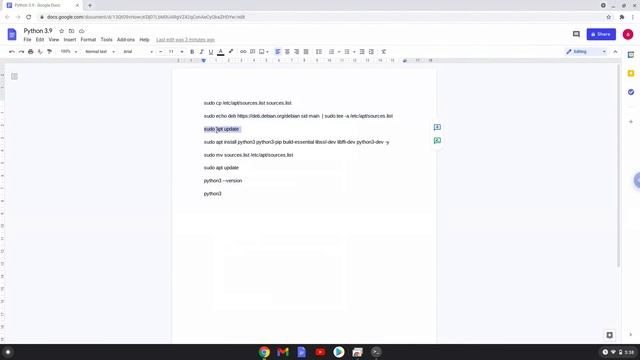Open the insert image dropdown
640x360 pixels.
(264, 52)
